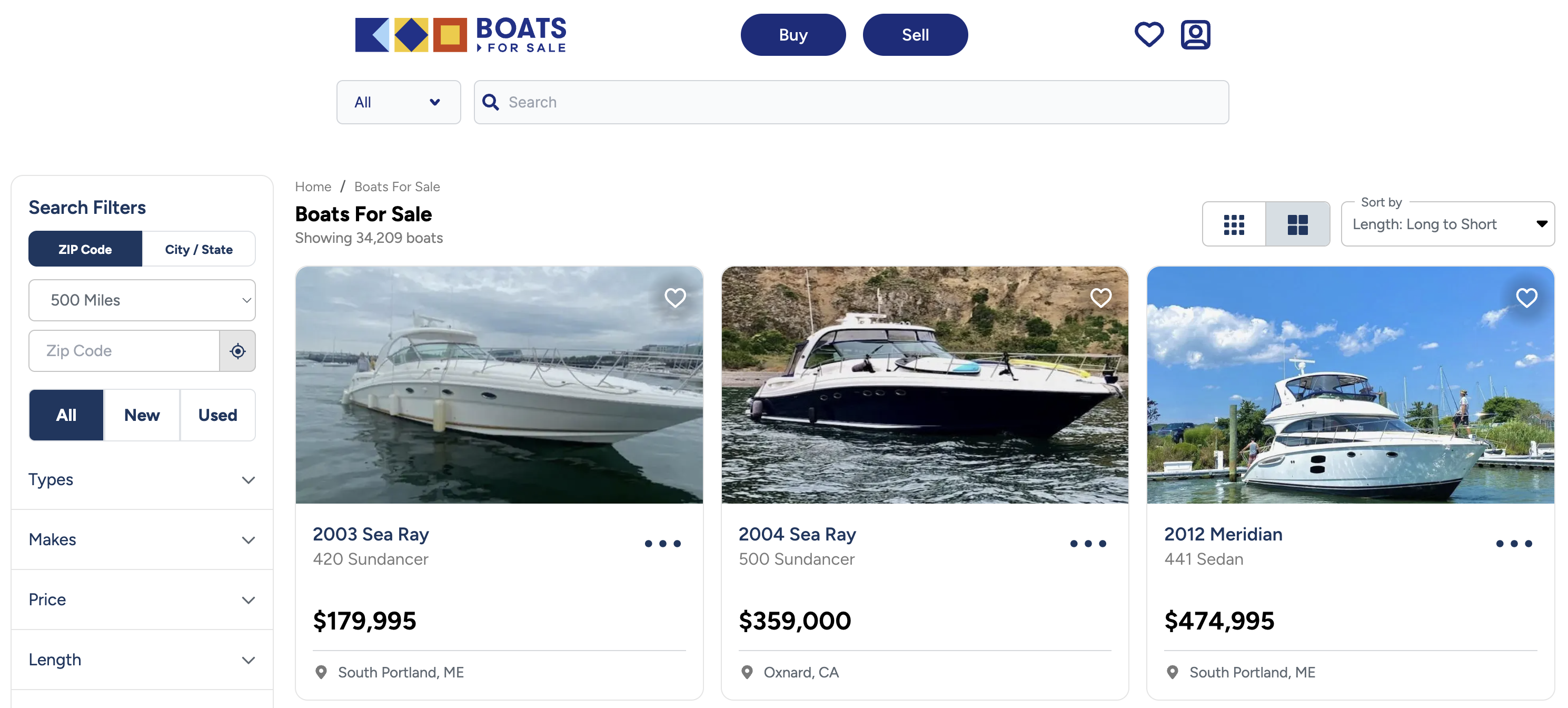The height and width of the screenshot is (708, 1568).
Task: Select the All condition filter
Action: click(x=66, y=415)
